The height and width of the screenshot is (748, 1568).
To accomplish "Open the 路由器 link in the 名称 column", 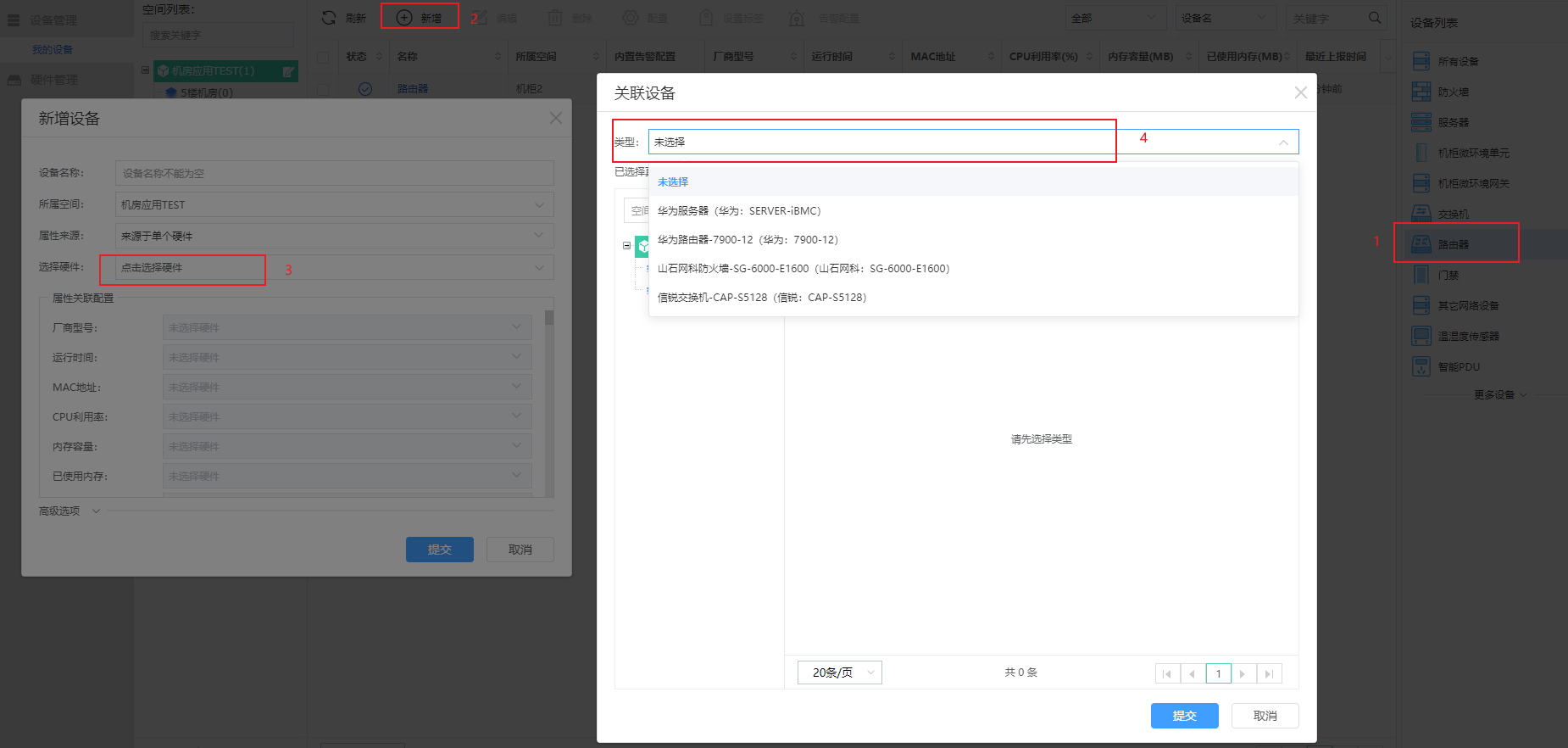I will (x=413, y=89).
